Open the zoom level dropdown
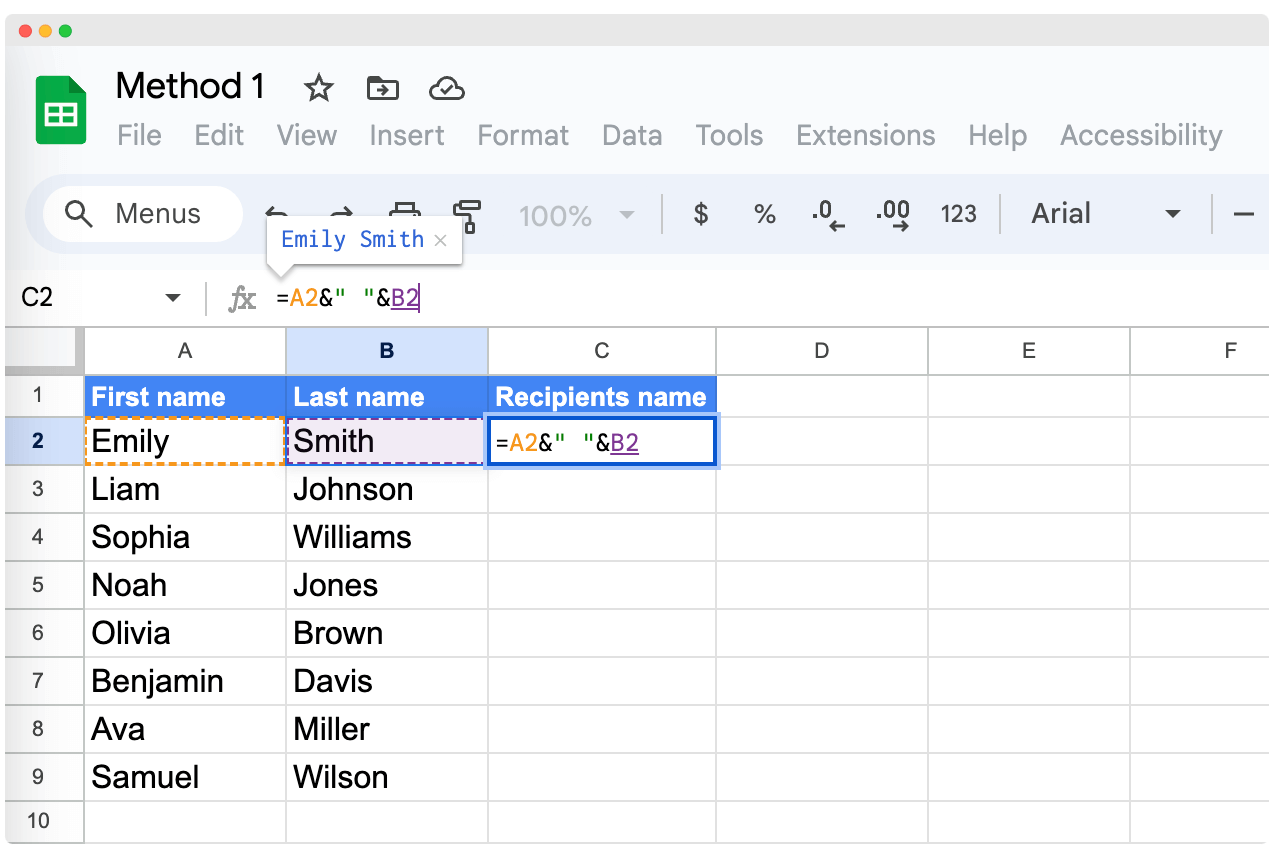The height and width of the screenshot is (858, 1274). 578,213
